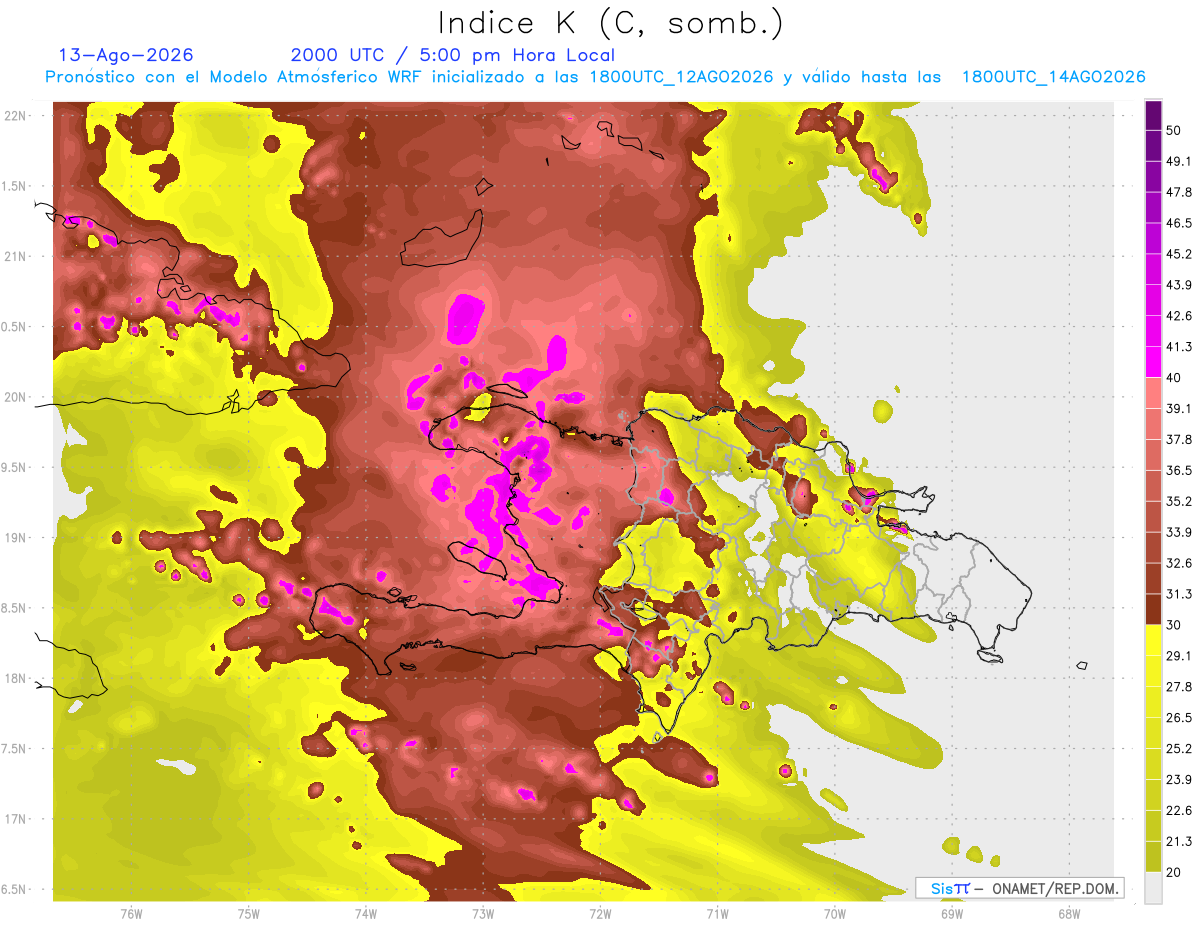Click the colorbar label "46.5"
This screenshot has width=1200, height=927.
pyautogui.click(x=1179, y=224)
